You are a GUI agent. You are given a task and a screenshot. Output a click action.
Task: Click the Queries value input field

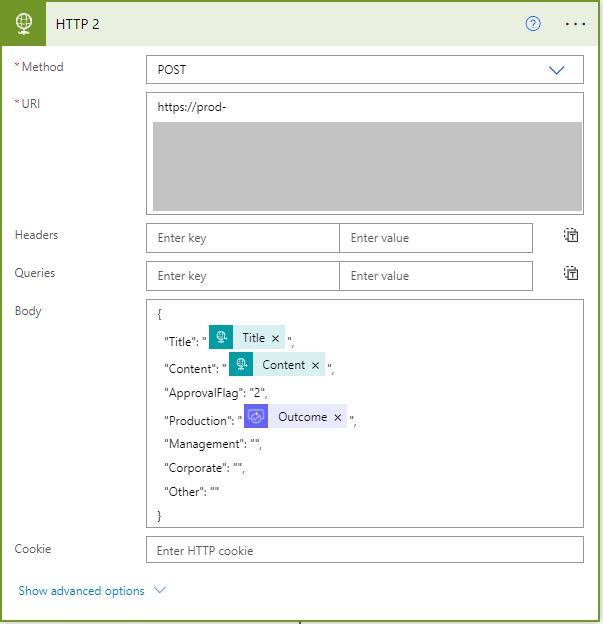click(x=436, y=276)
